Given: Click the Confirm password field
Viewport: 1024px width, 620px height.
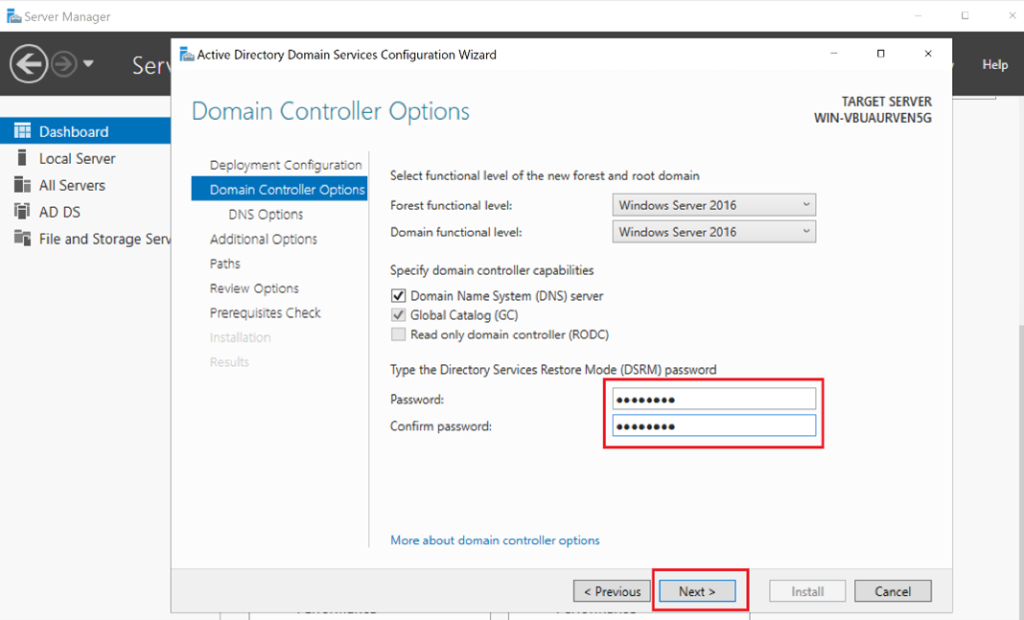Looking at the screenshot, I should click(714, 426).
